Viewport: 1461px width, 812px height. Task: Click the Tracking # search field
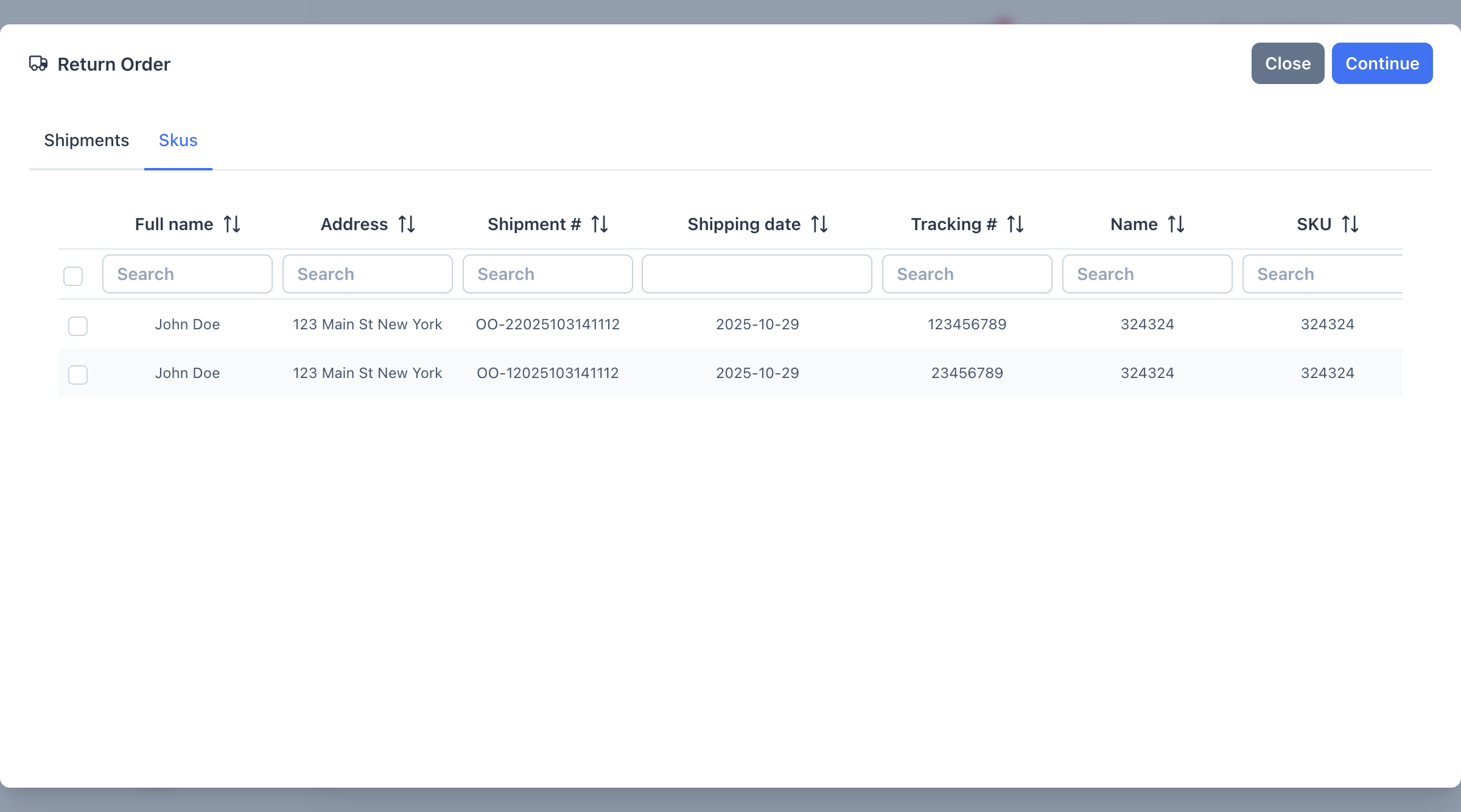point(967,274)
